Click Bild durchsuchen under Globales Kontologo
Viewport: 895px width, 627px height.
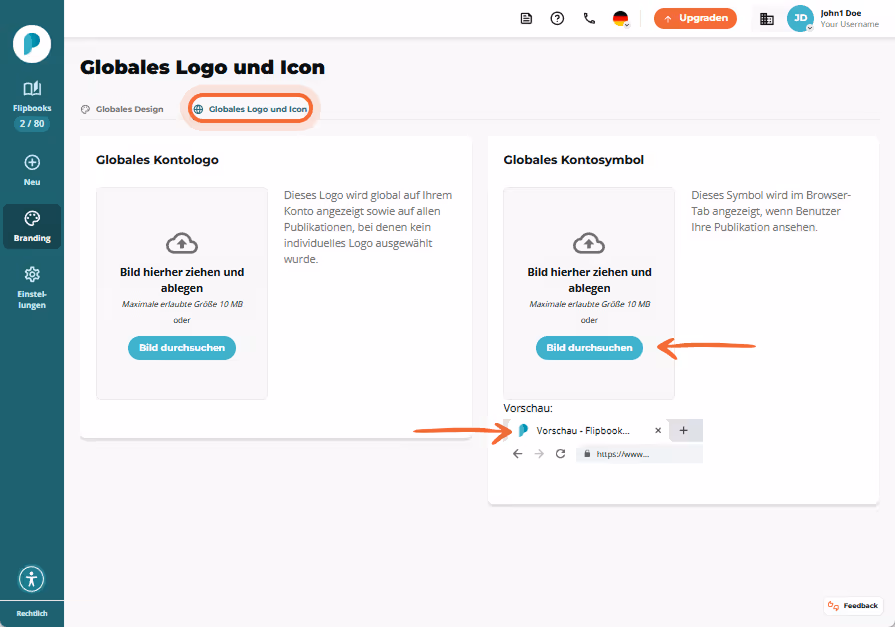point(182,348)
